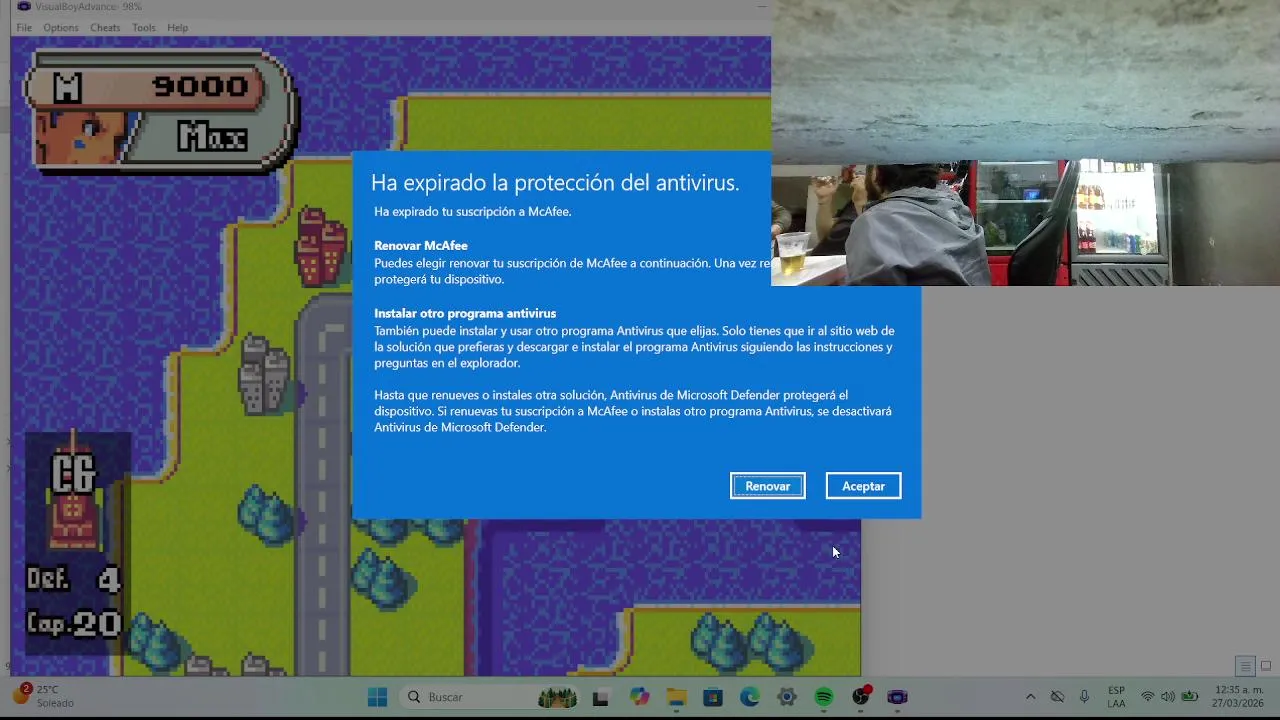Open the Cheats menu in VisualBoyAdvance
This screenshot has width=1280, height=720.
click(105, 28)
